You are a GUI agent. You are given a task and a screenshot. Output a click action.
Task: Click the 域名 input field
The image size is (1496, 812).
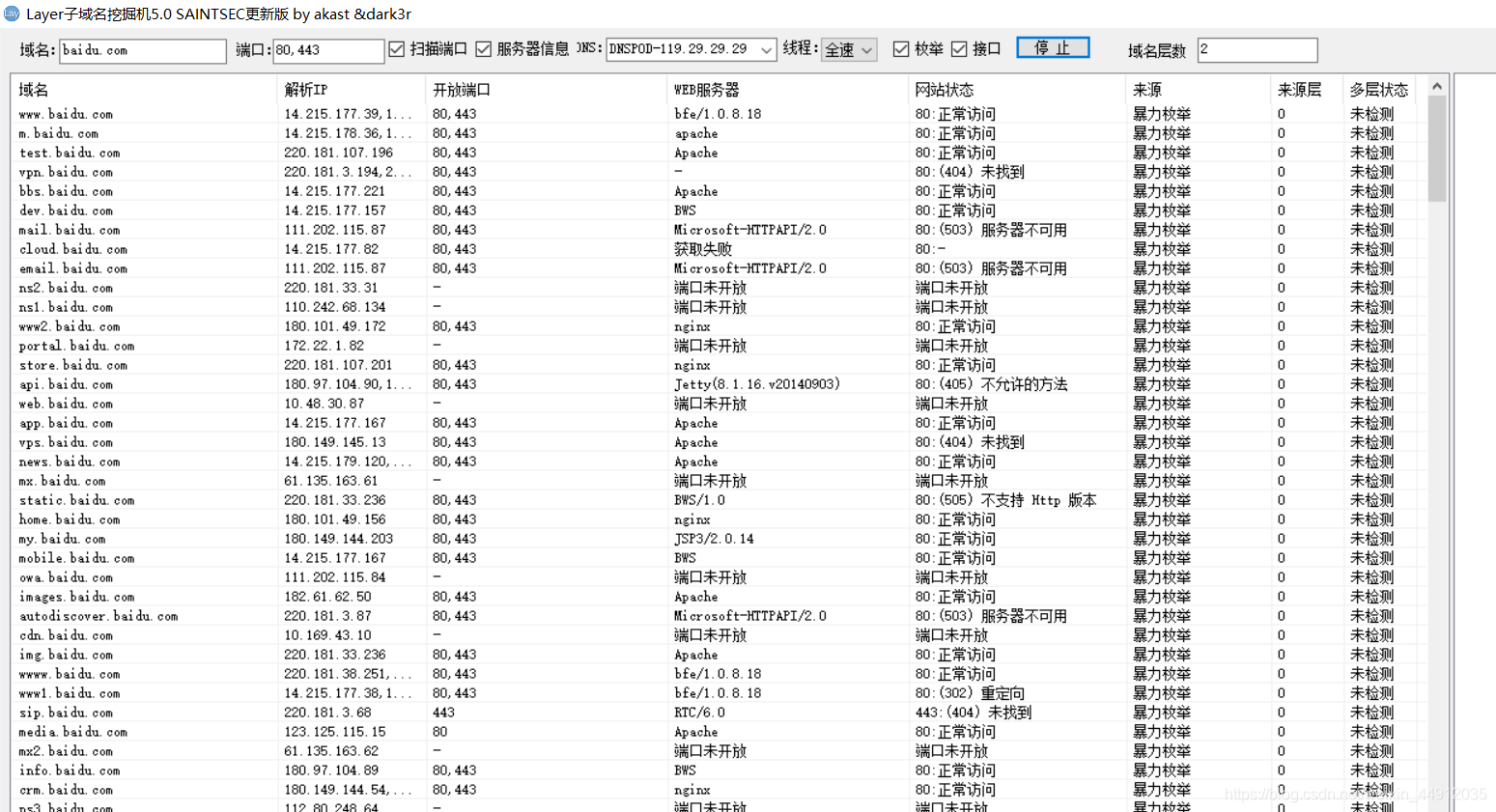143,50
